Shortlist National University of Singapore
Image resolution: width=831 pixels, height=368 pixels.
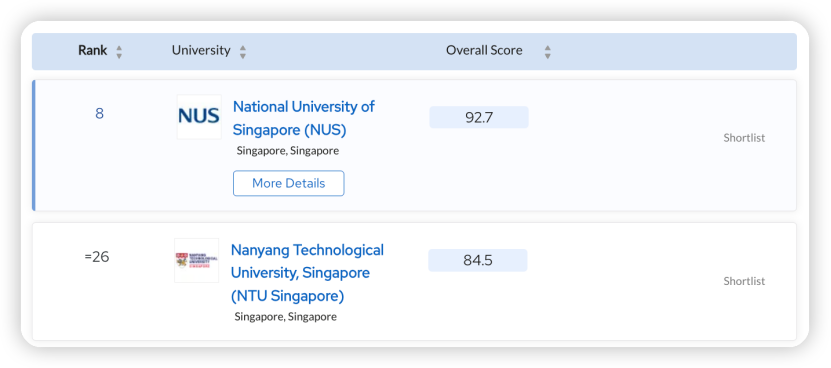click(744, 138)
